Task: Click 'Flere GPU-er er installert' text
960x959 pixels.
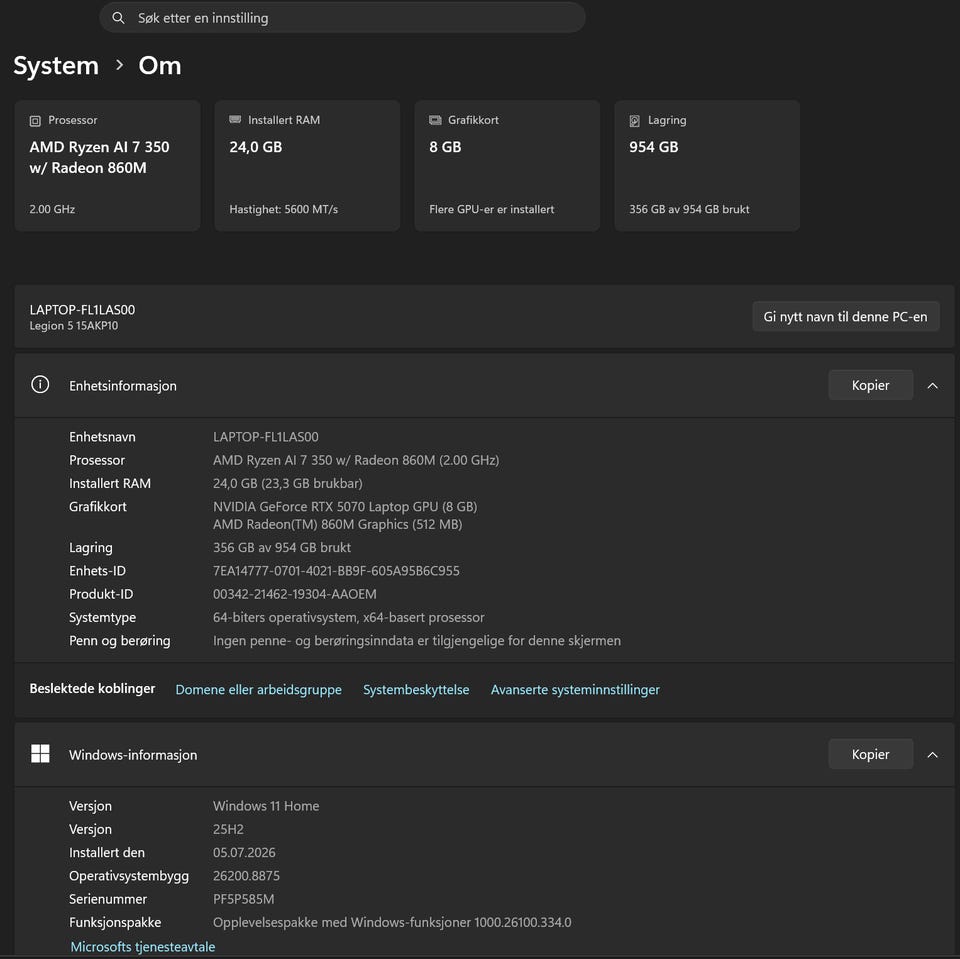Action: pos(492,209)
